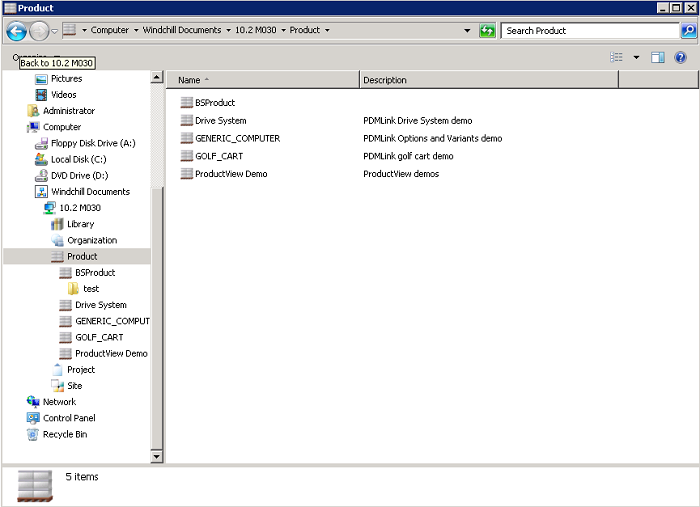Click Computer in the breadcrumb path
The width and height of the screenshot is (700, 507).
coord(109,30)
